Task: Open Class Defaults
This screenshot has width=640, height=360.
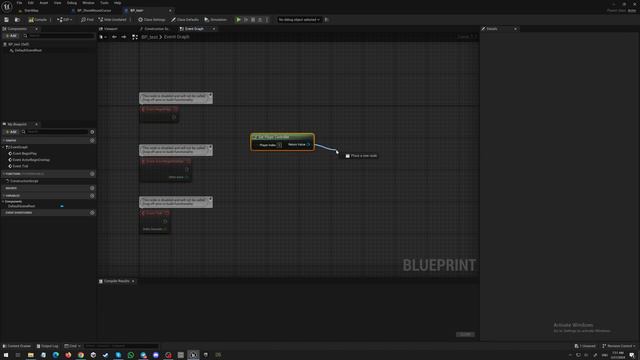Action: click(x=185, y=20)
